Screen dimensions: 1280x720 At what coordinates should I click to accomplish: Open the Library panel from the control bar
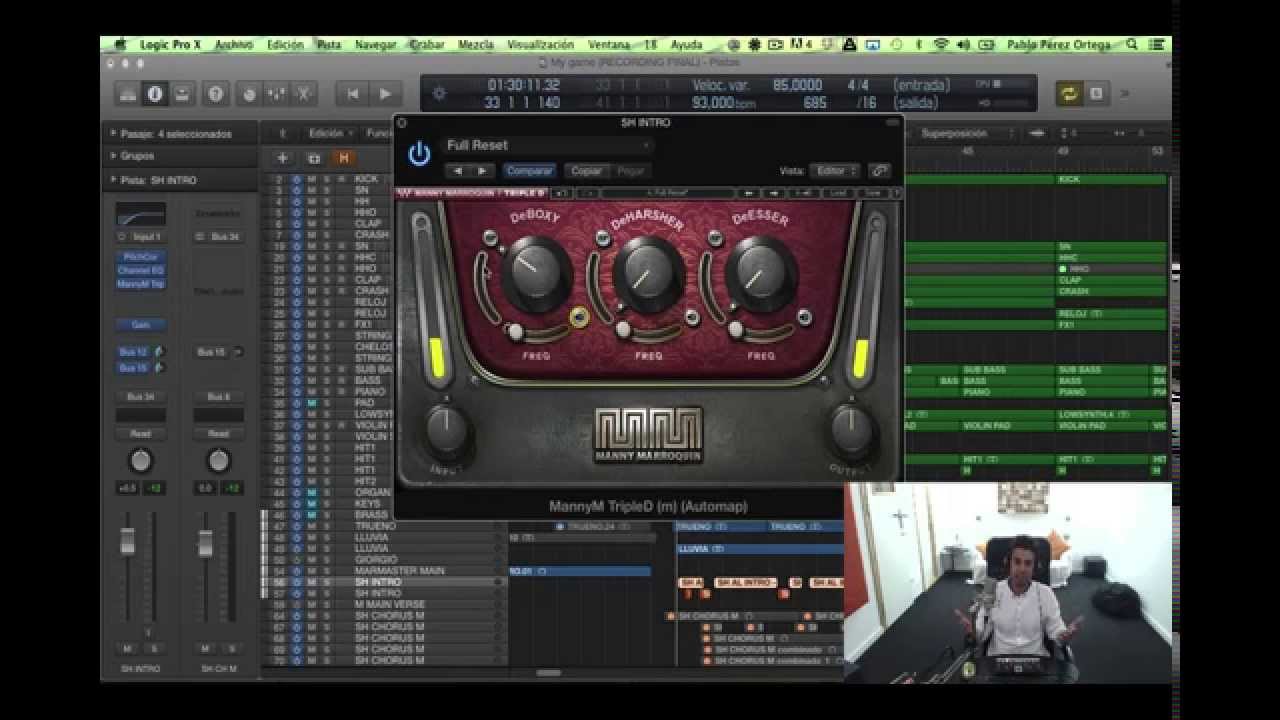pos(127,94)
